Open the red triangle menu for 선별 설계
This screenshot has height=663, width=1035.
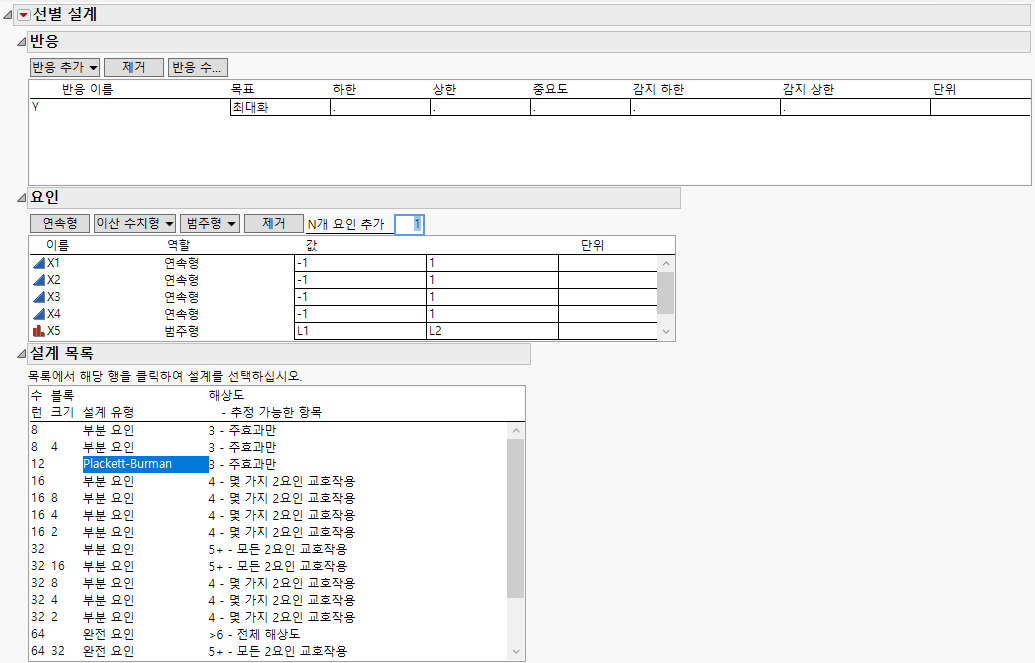25,15
